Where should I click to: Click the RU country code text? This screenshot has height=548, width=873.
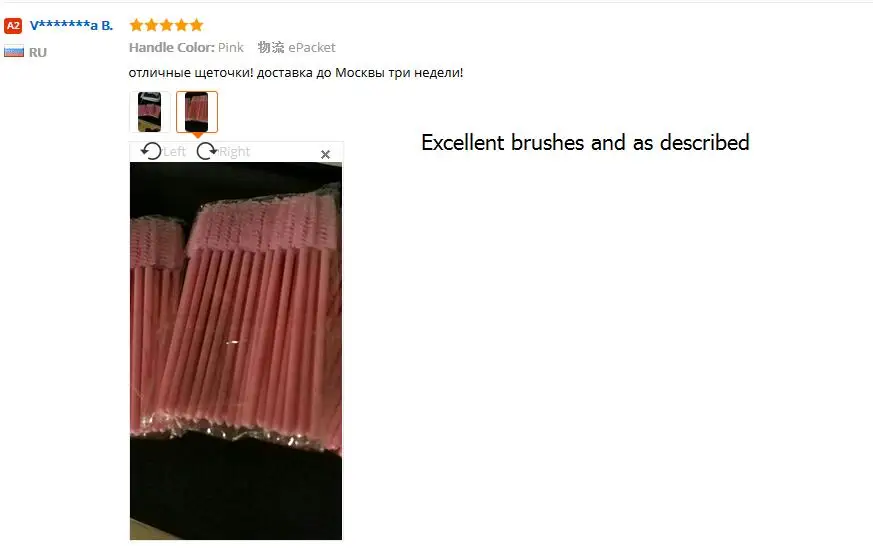[x=38, y=52]
